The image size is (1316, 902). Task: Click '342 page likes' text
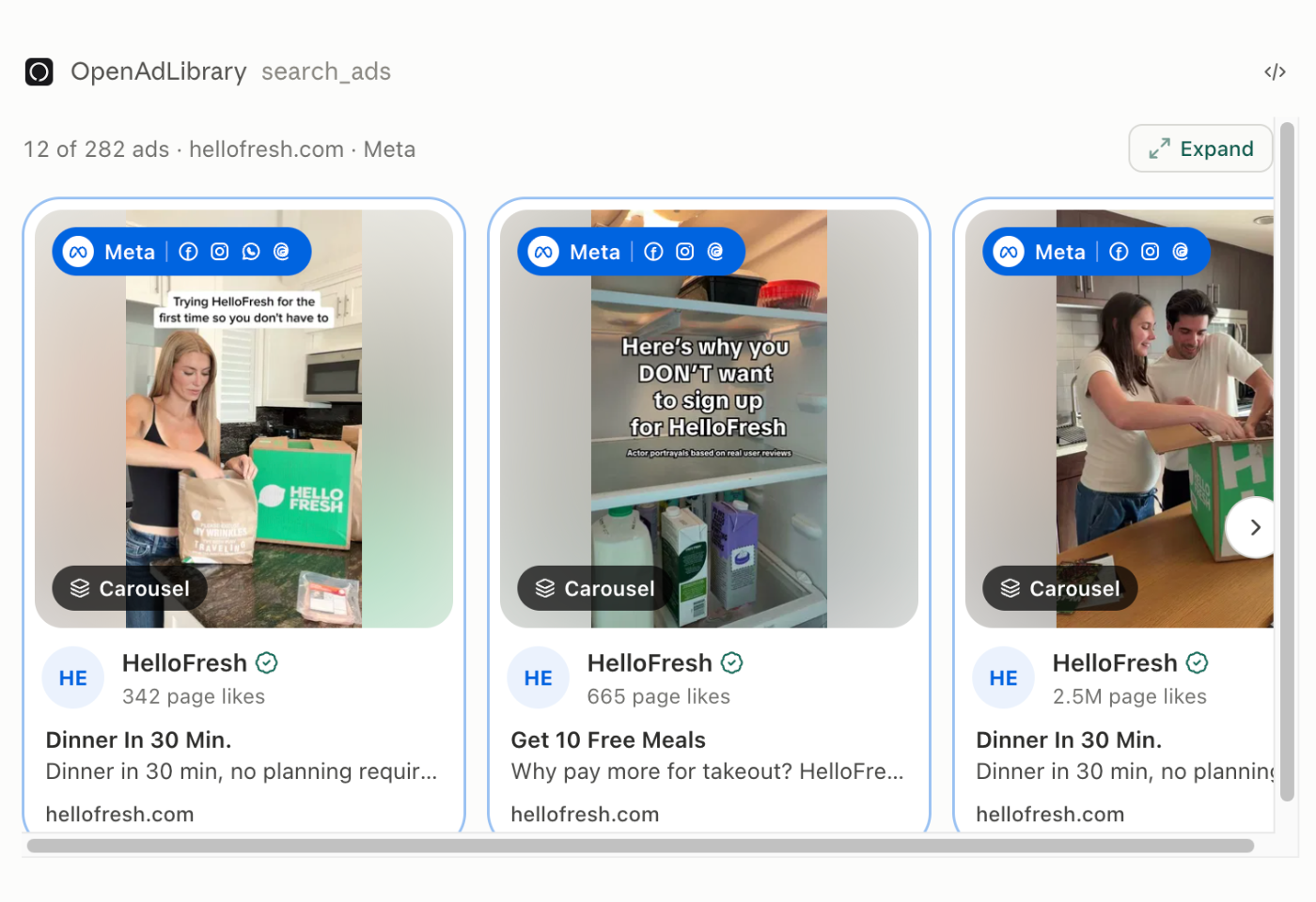pos(194,696)
